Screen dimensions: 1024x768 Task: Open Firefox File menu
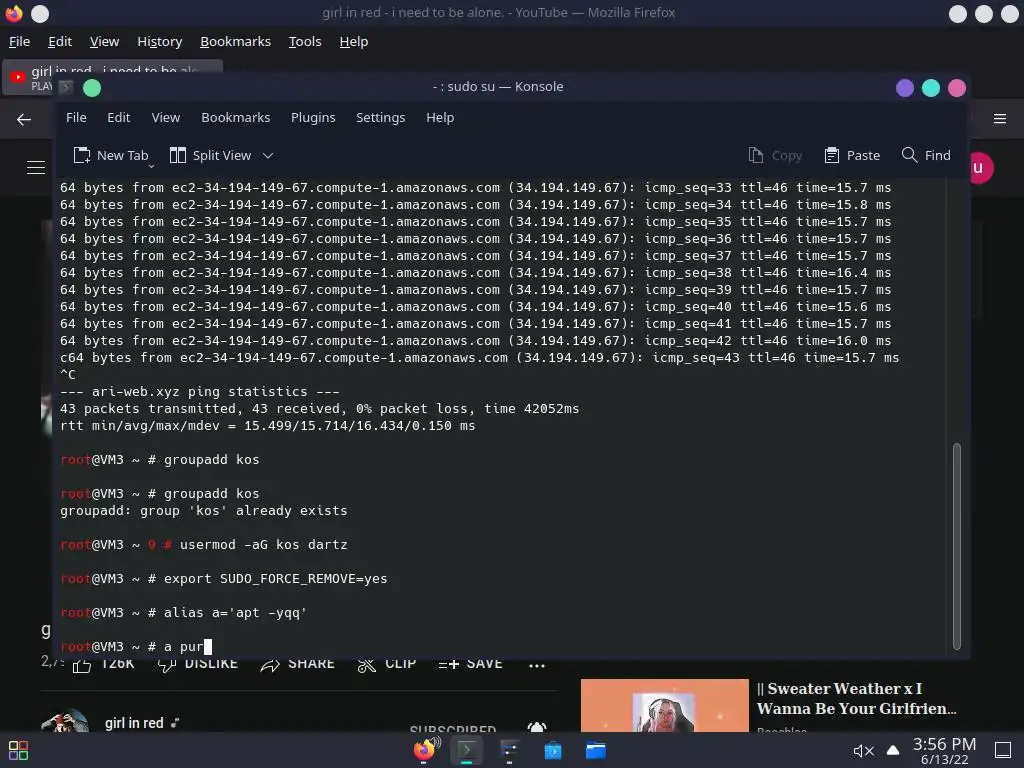[19, 42]
